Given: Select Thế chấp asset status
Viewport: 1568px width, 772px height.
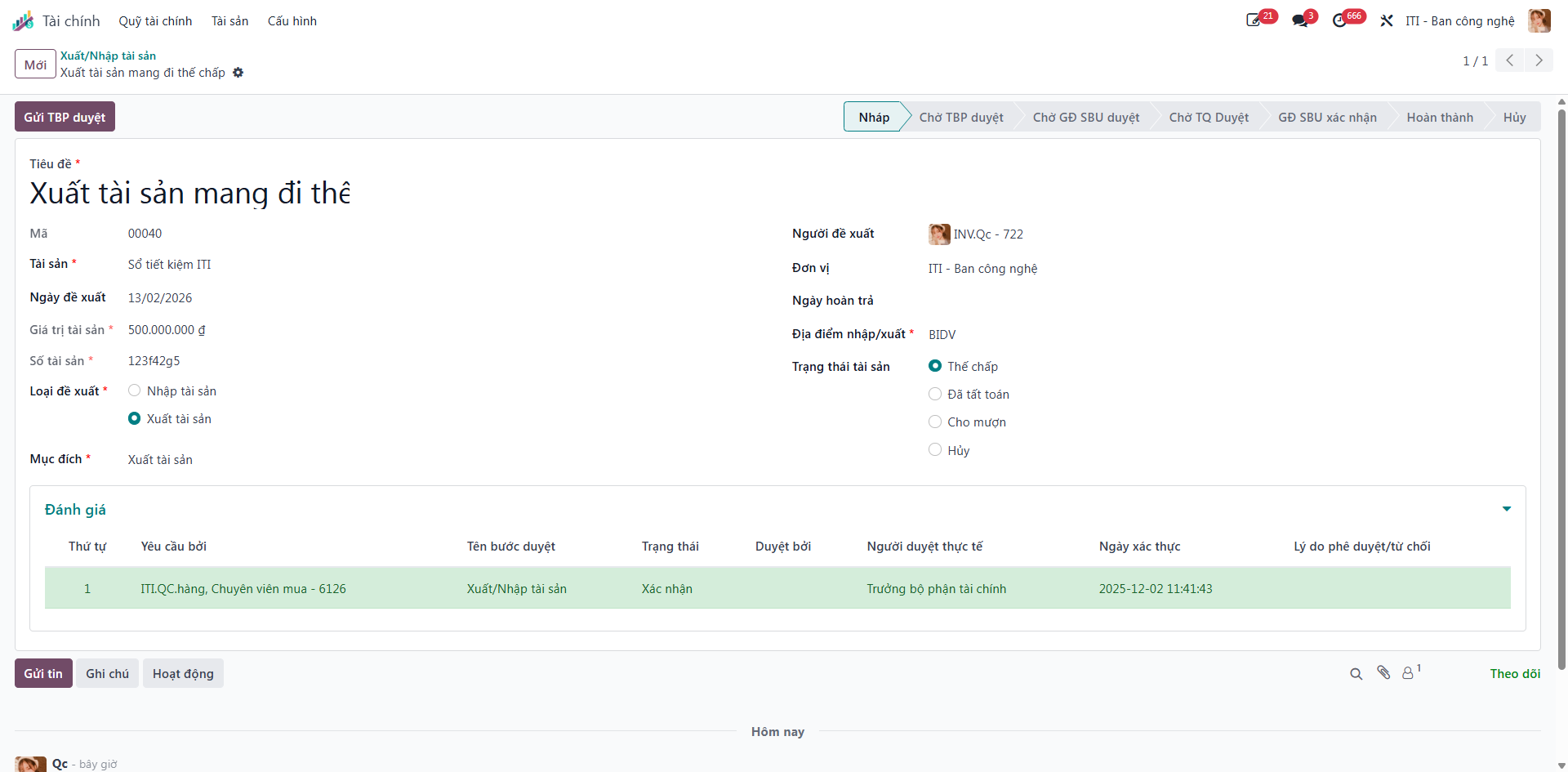Looking at the screenshot, I should 935,366.
